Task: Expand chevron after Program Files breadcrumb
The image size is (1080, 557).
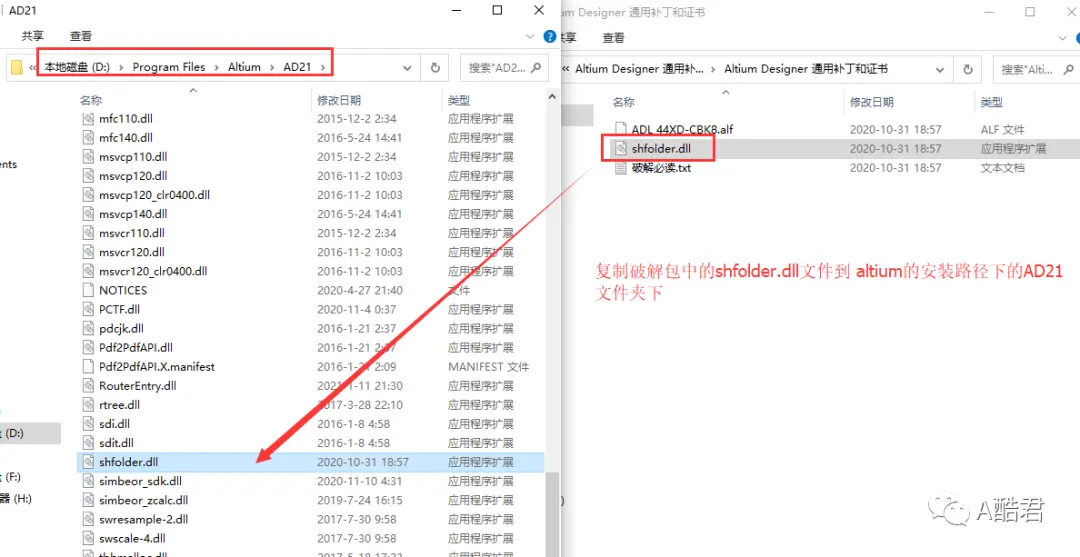Action: coord(217,67)
